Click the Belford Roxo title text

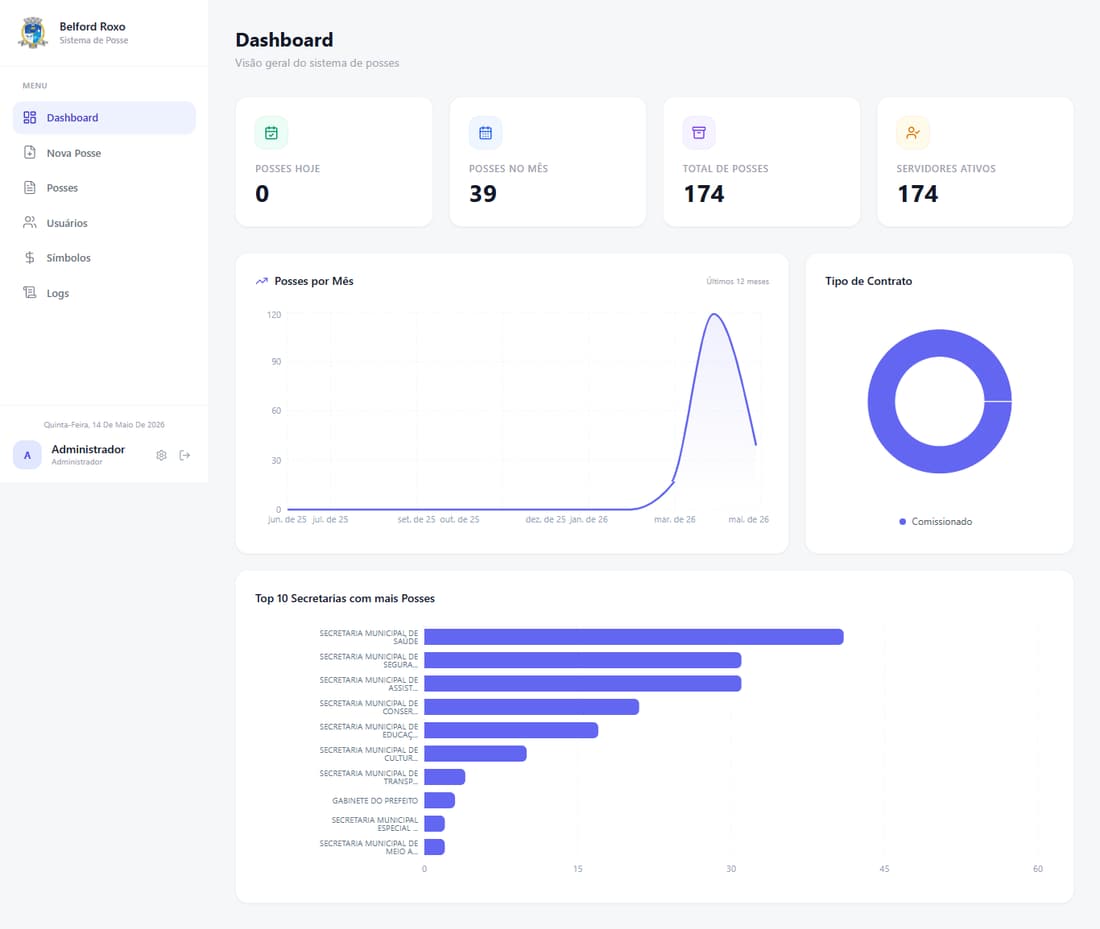[x=92, y=27]
